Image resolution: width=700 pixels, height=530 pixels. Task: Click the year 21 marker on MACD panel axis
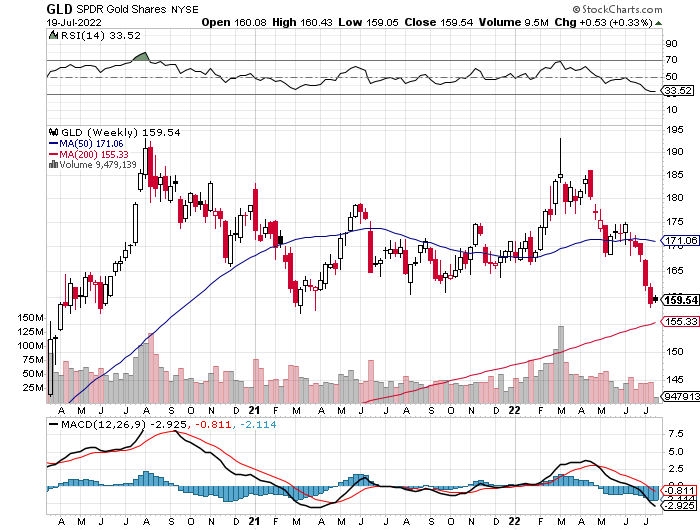click(x=254, y=521)
